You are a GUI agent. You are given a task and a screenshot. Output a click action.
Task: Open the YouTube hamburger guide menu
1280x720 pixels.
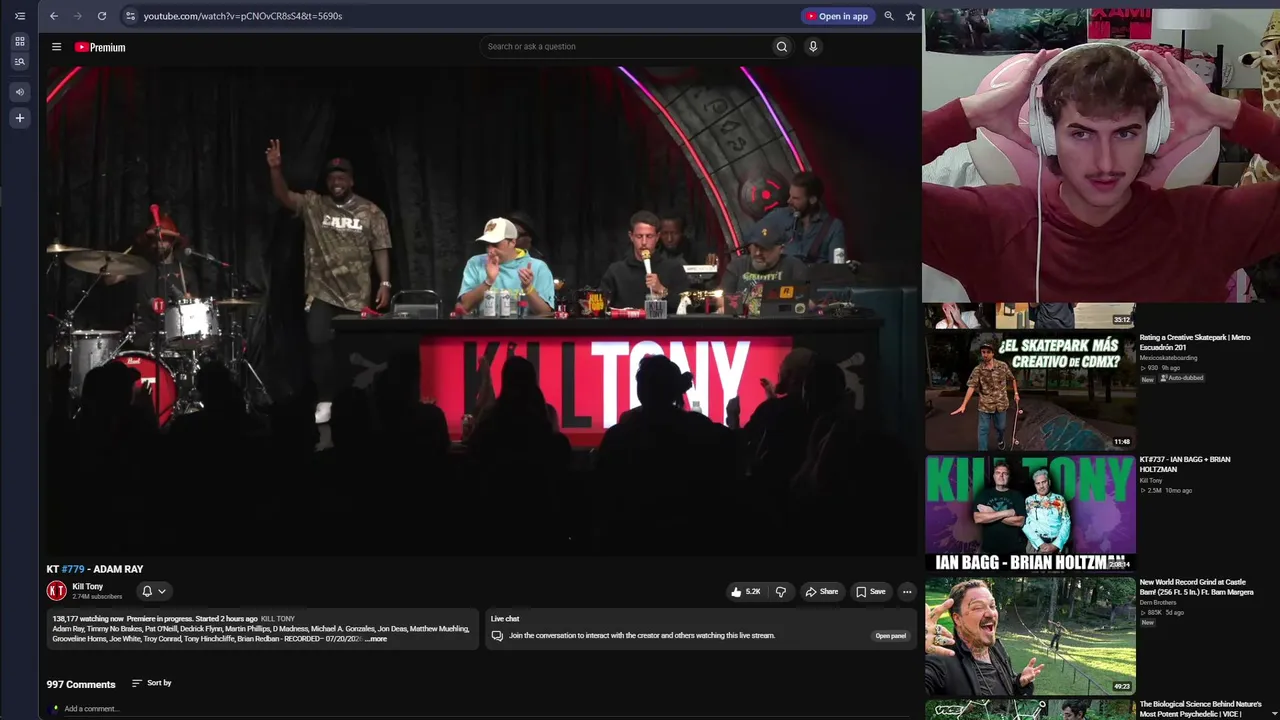pyautogui.click(x=57, y=47)
